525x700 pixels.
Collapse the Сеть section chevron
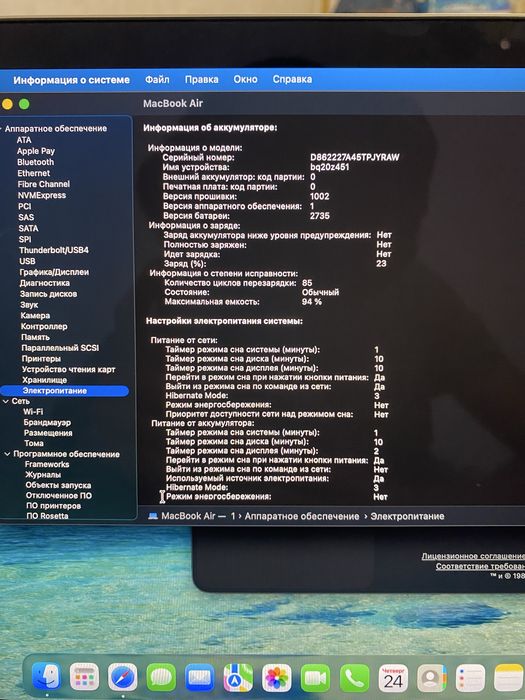tap(6, 401)
